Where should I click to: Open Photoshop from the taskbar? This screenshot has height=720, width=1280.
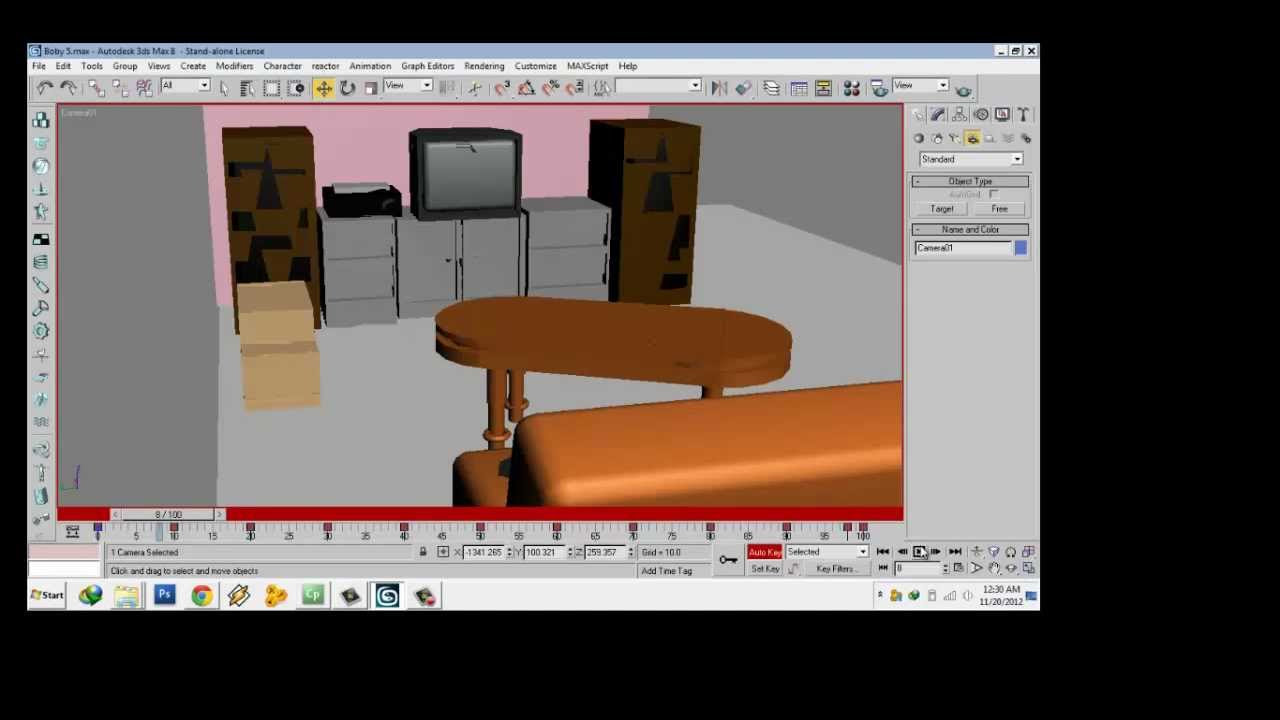pyautogui.click(x=165, y=596)
